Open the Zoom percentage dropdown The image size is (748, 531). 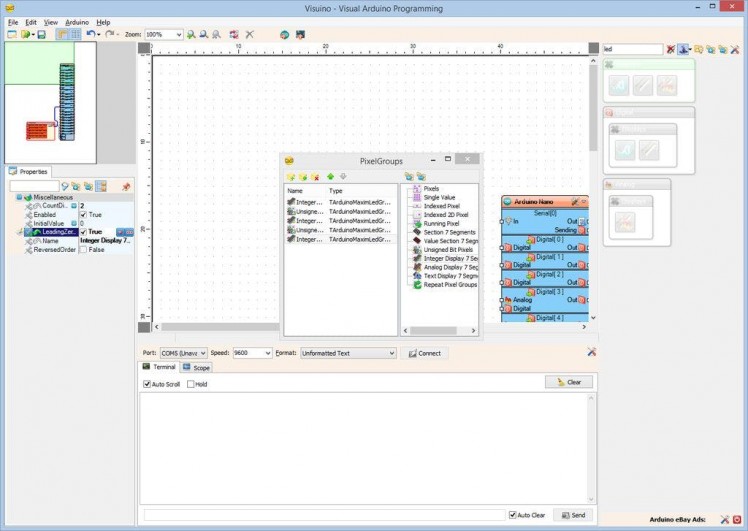click(x=178, y=34)
